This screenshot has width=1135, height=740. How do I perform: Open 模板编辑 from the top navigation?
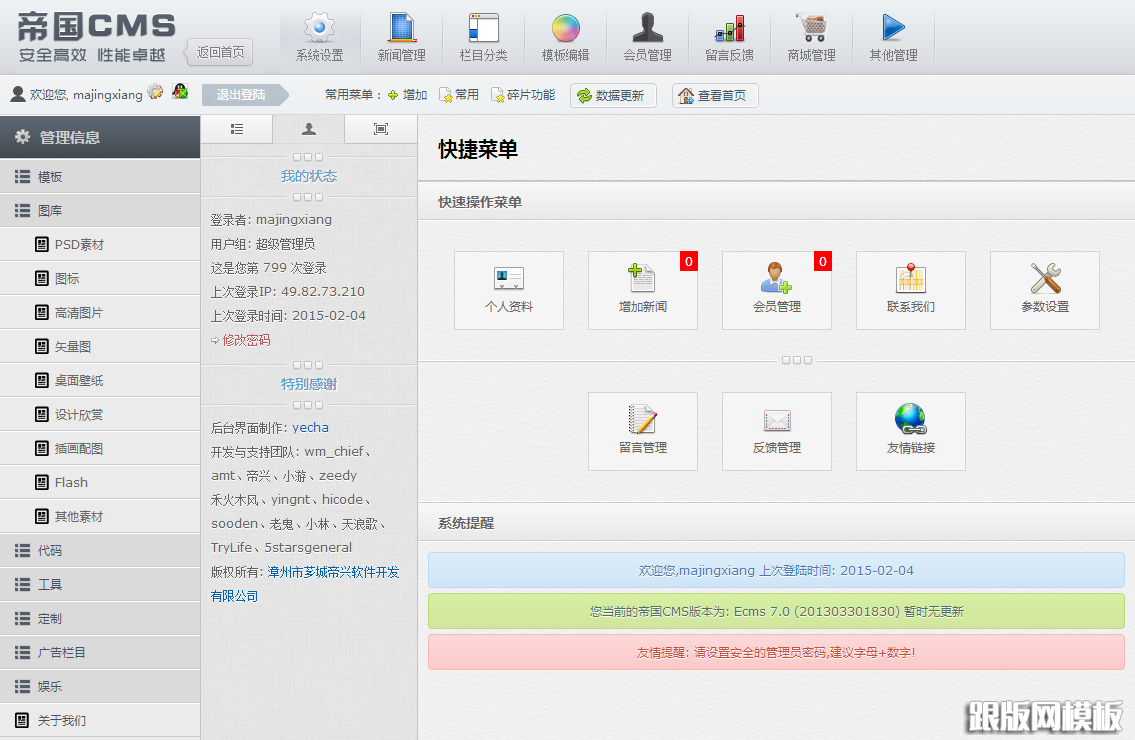(565, 36)
